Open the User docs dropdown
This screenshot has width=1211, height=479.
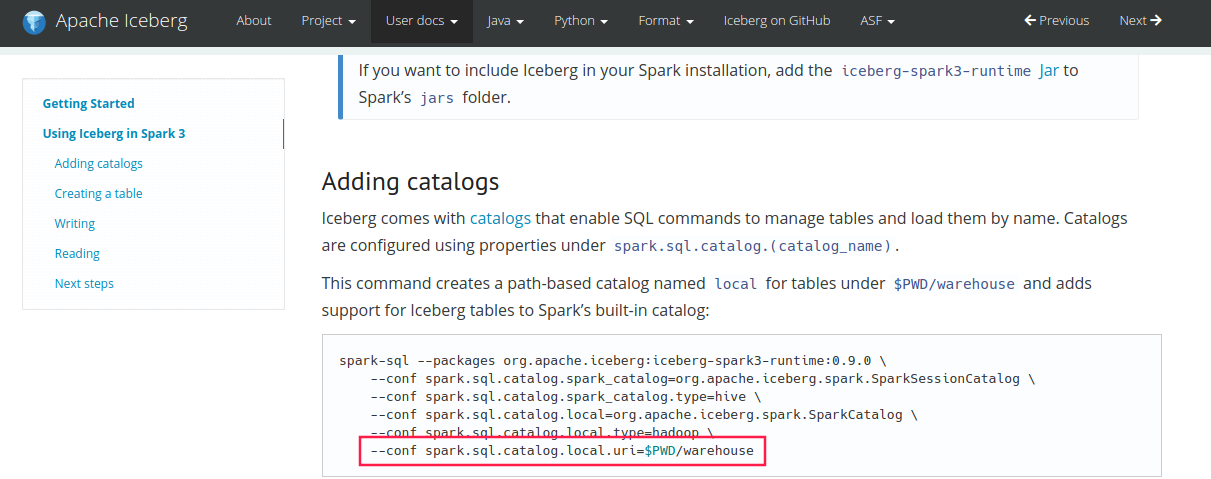click(422, 21)
